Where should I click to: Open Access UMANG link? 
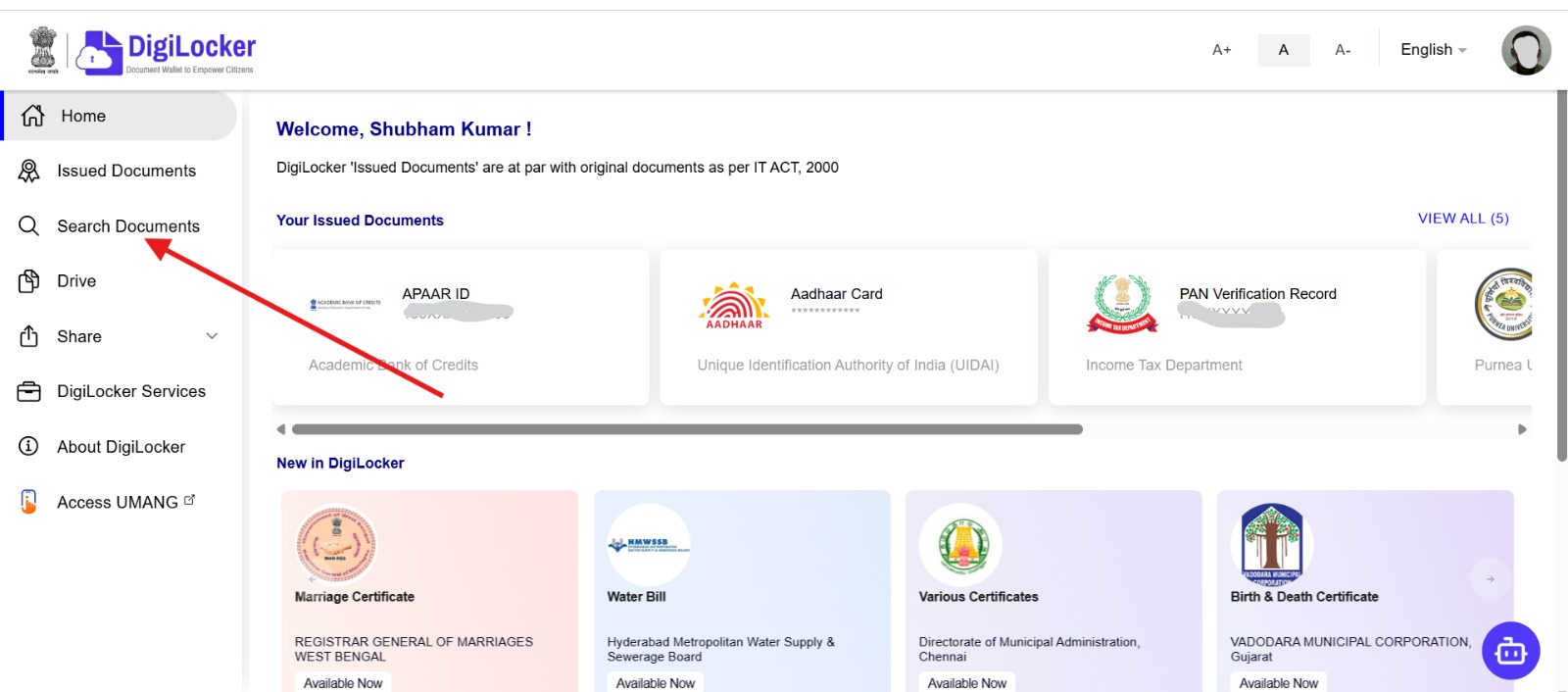point(120,502)
